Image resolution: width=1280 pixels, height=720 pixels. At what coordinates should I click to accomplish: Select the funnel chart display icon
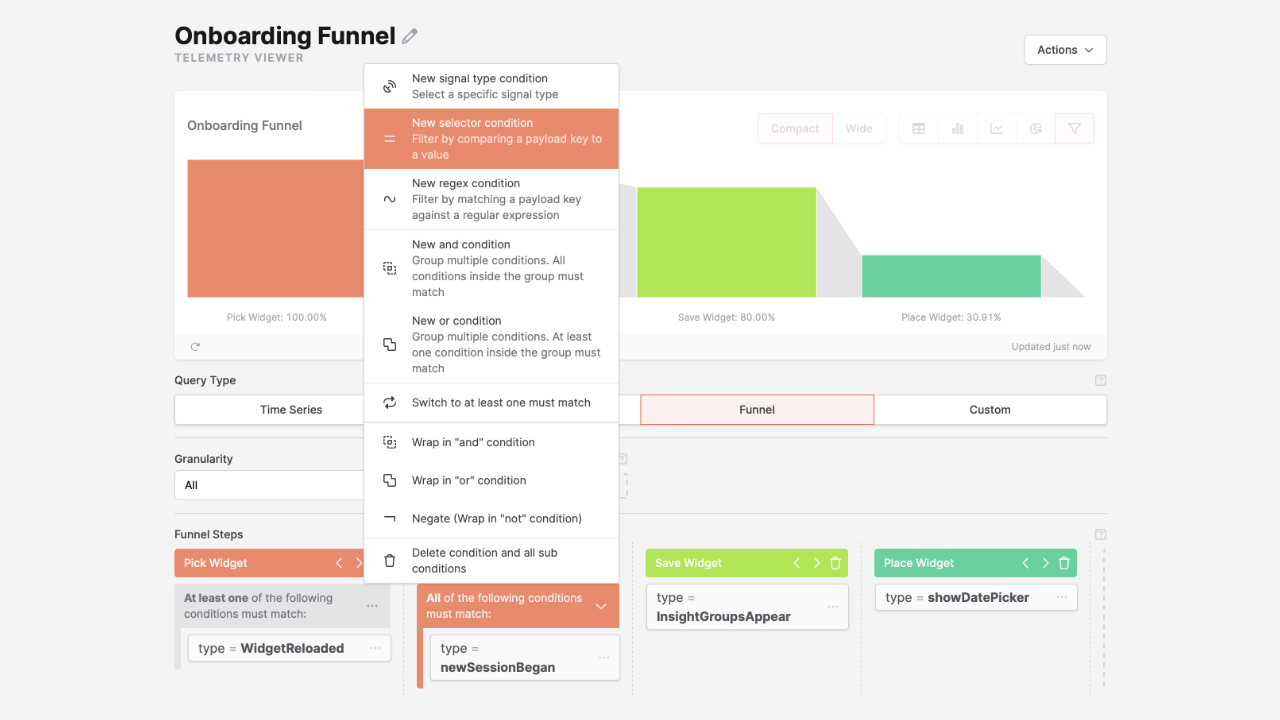tap(1074, 129)
